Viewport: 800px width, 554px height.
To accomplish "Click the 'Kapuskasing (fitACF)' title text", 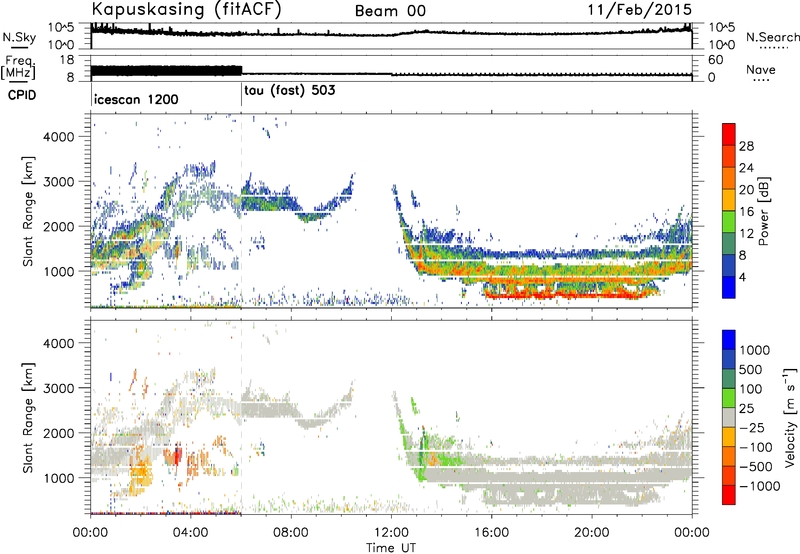I will (x=187, y=9).
